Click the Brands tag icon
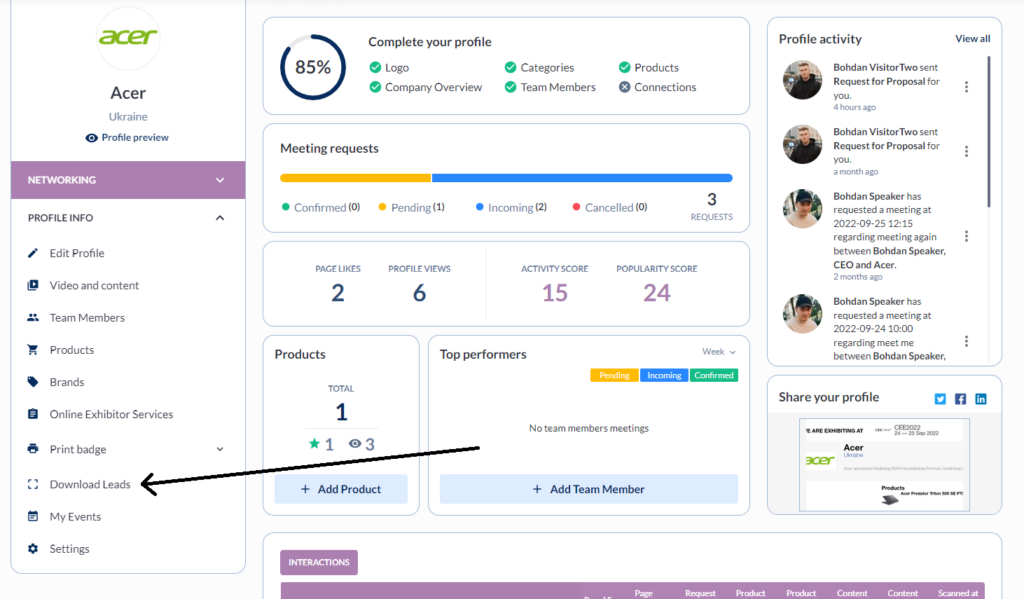 point(33,382)
